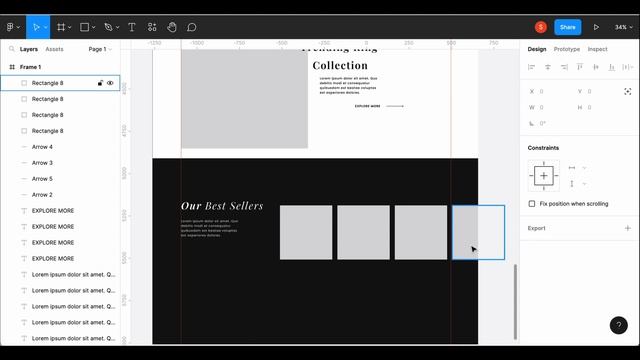Viewport: 640px width, 360px height.
Task: Open the Resources components tool
Action: (x=152, y=27)
